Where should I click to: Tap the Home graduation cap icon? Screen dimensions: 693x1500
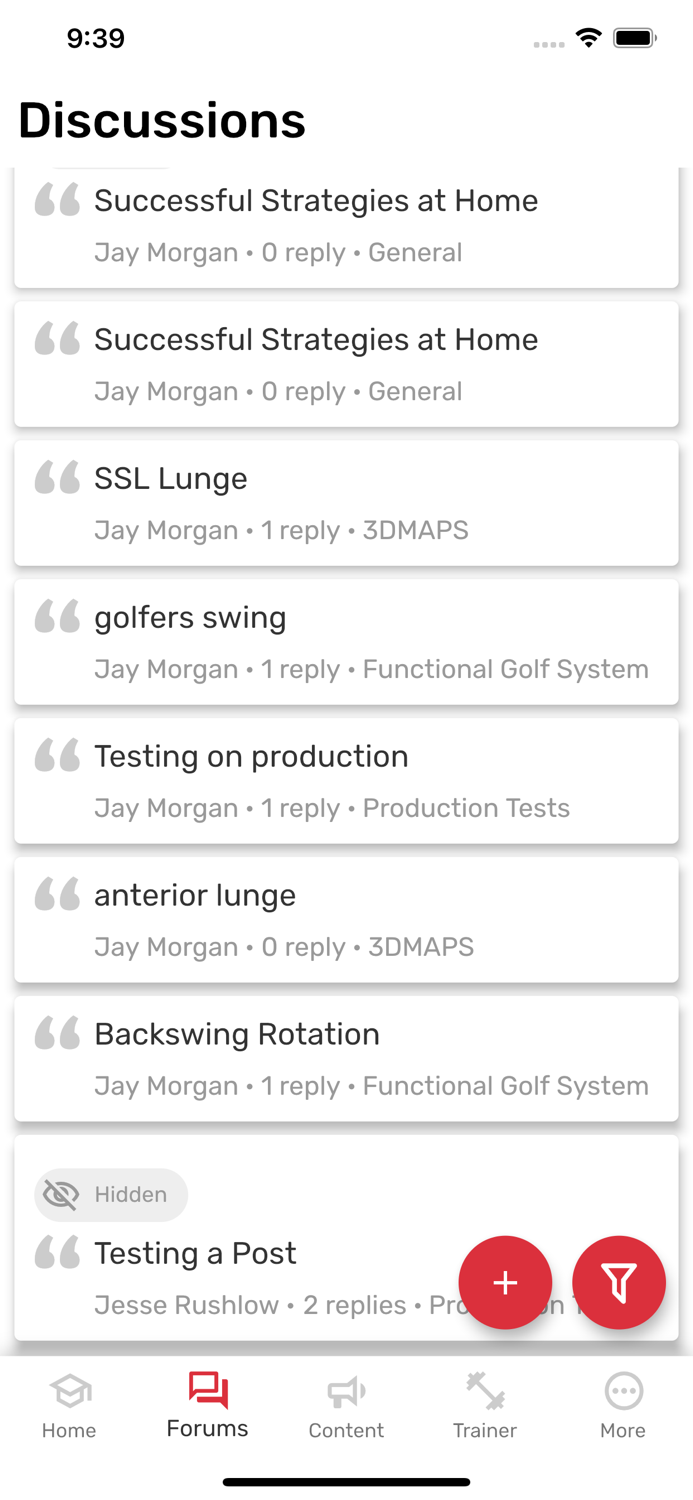coord(69,1391)
